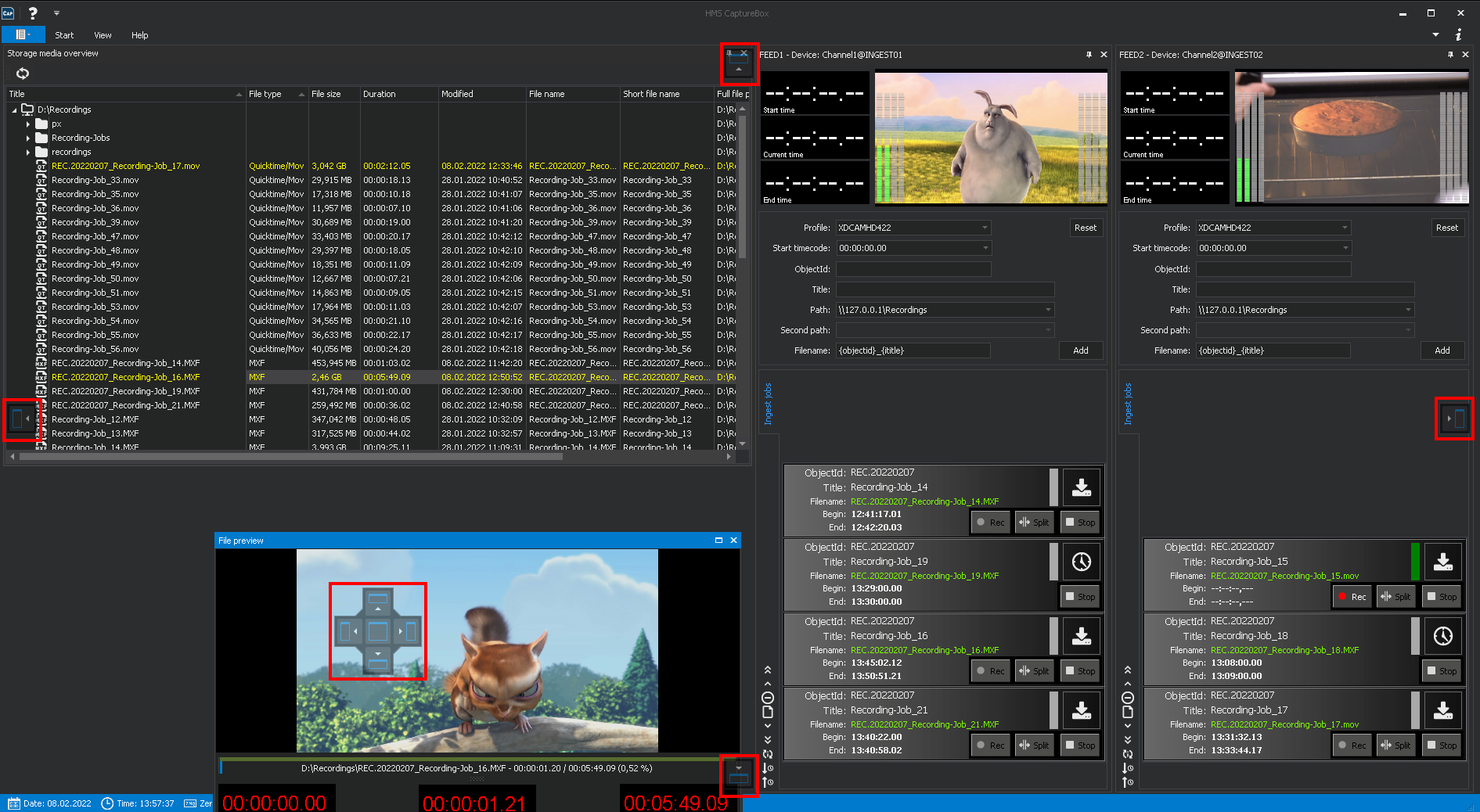Click the info icon in the ribbon
Viewport: 1480px width, 812px height.
point(1458,34)
